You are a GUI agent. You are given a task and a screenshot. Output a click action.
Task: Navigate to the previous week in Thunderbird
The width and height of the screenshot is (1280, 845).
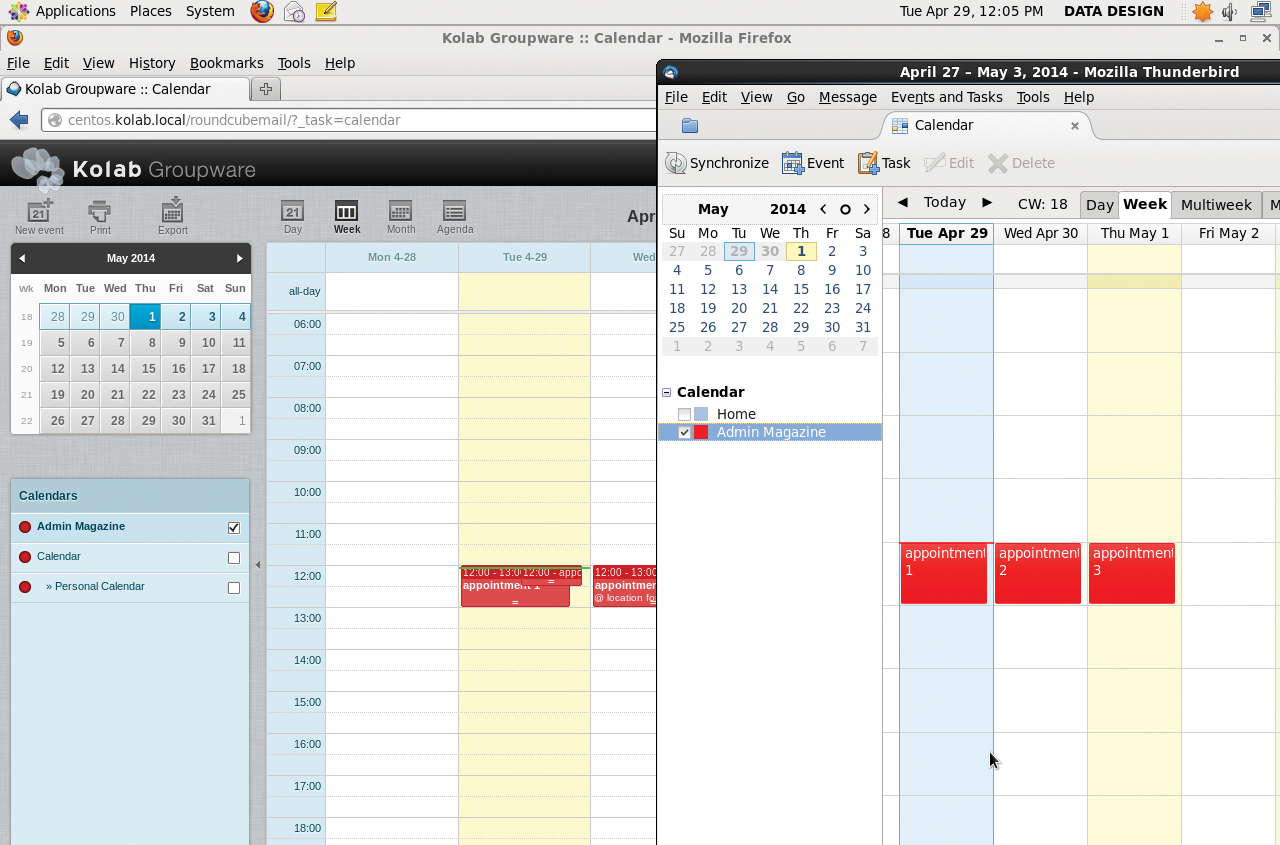[x=902, y=202]
